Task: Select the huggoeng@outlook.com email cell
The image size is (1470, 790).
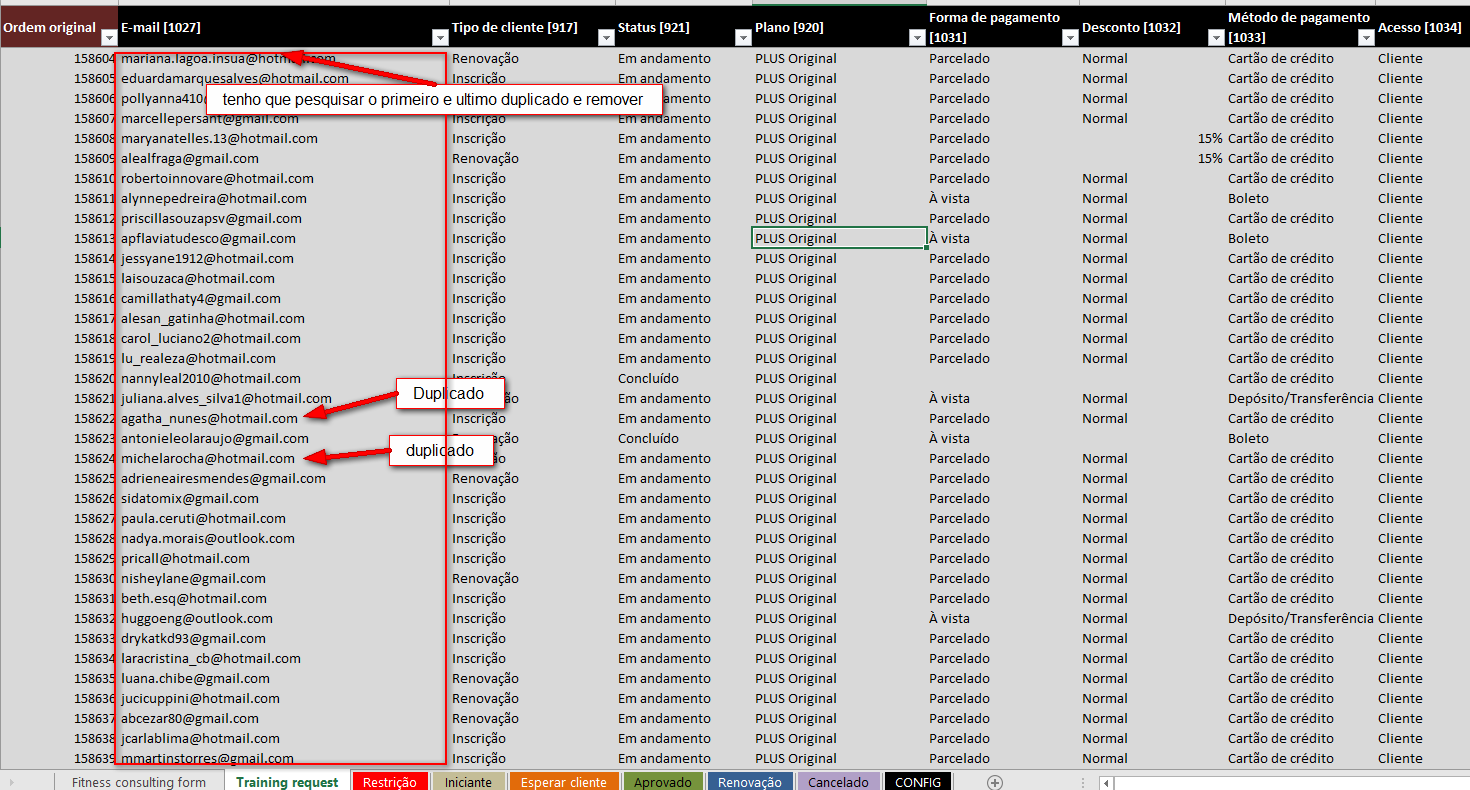Action: click(x=283, y=618)
